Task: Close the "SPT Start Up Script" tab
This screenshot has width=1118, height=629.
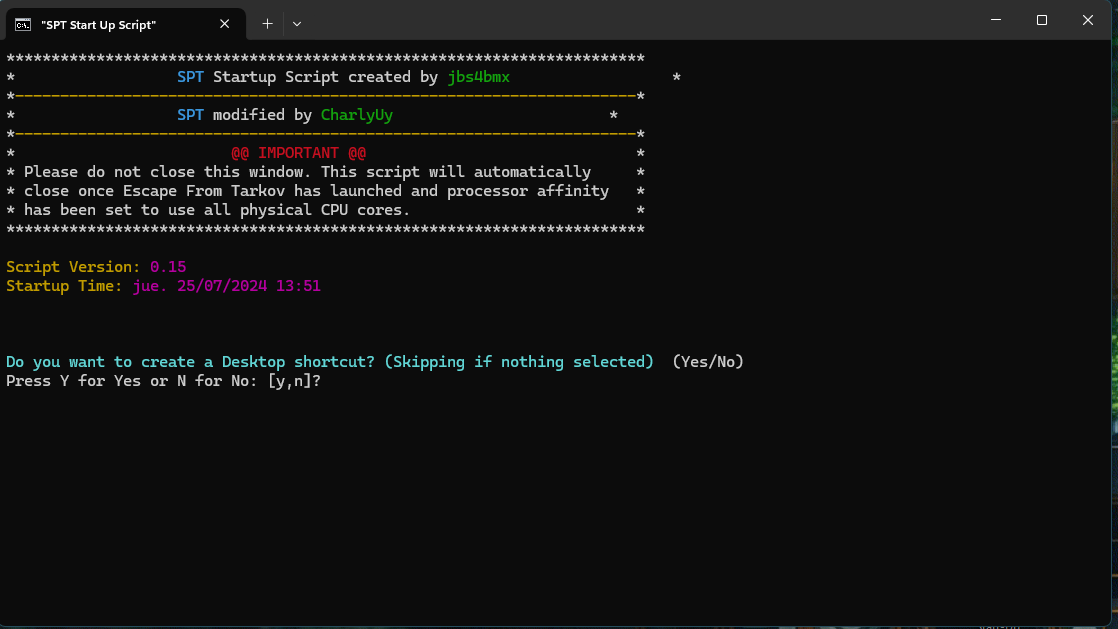Action: [x=225, y=24]
